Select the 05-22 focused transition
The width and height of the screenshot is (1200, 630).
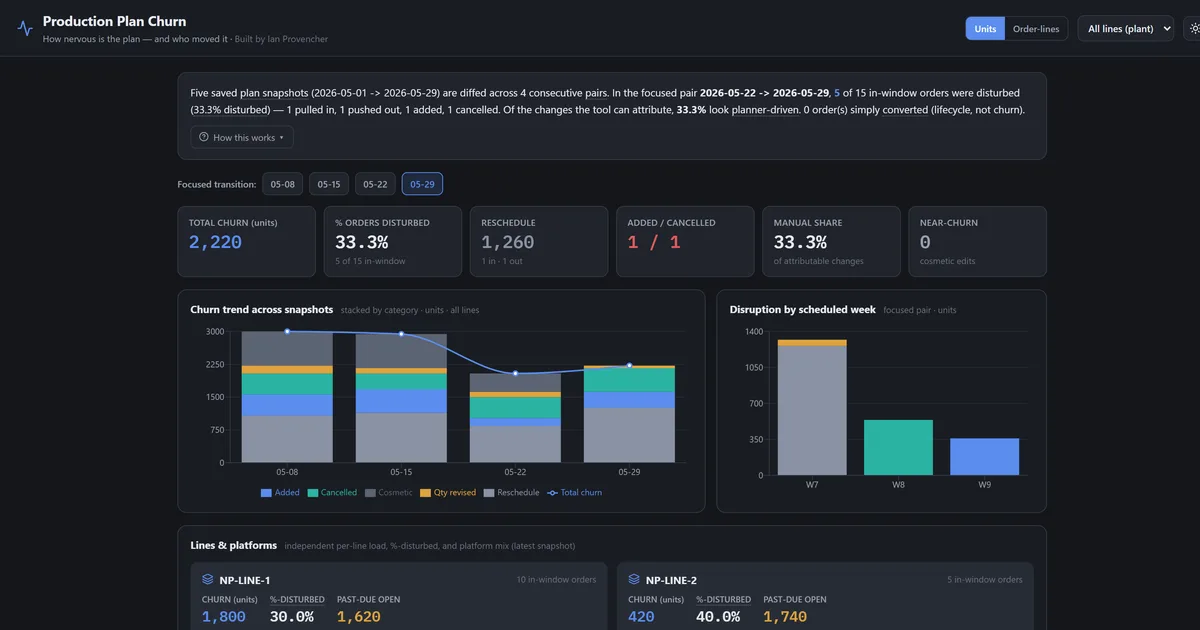click(375, 184)
